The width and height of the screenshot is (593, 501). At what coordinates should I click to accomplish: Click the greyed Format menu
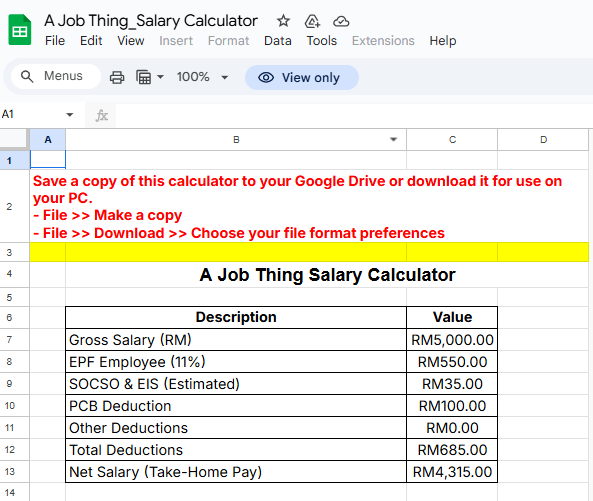pyautogui.click(x=228, y=41)
